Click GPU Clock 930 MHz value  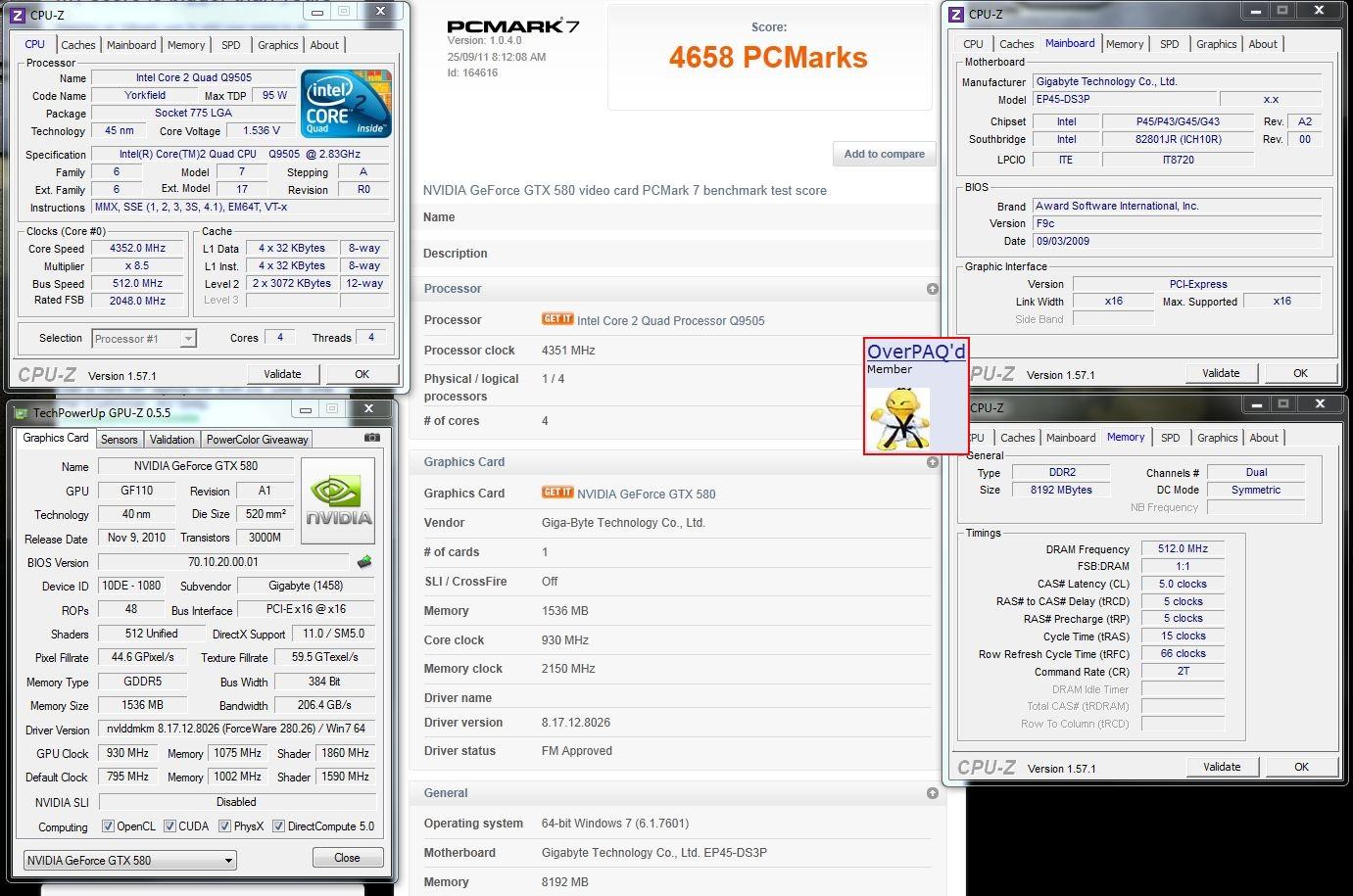coord(128,753)
